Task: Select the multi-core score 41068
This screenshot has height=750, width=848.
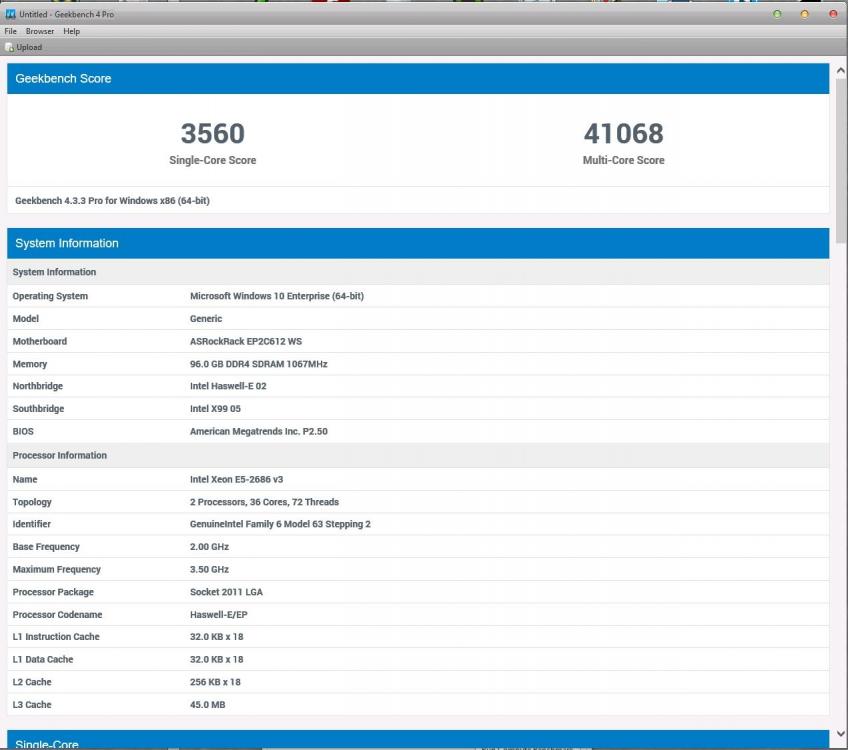Action: pyautogui.click(x=624, y=134)
